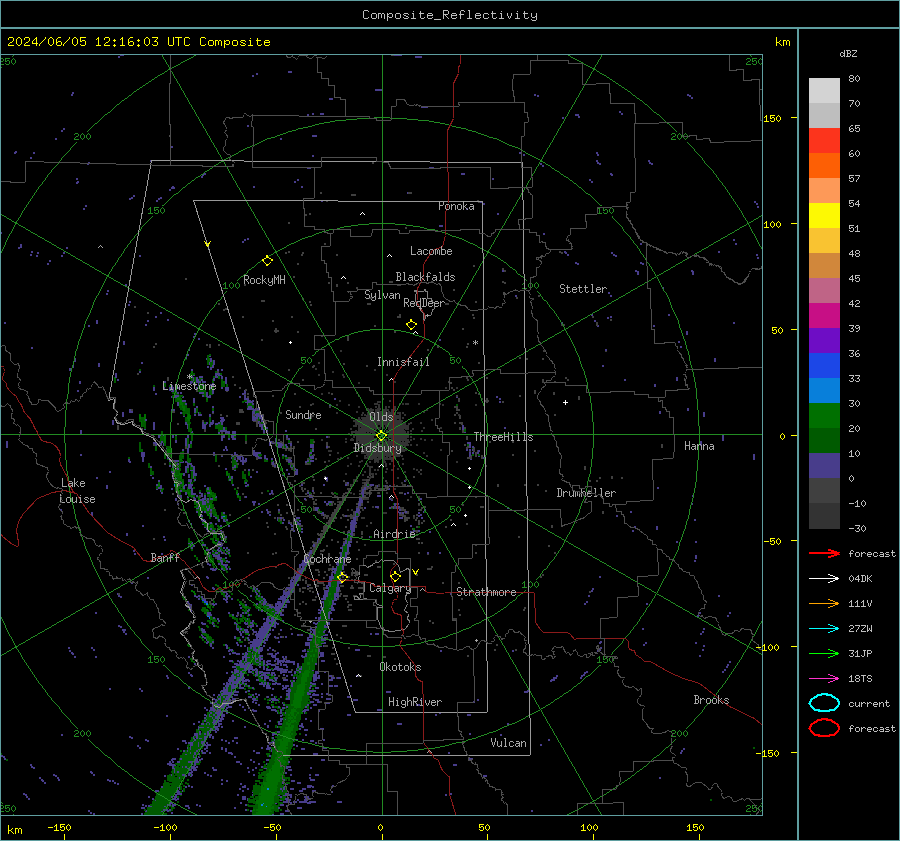Select the slate 10-0 dBZ swatch

coord(824,466)
